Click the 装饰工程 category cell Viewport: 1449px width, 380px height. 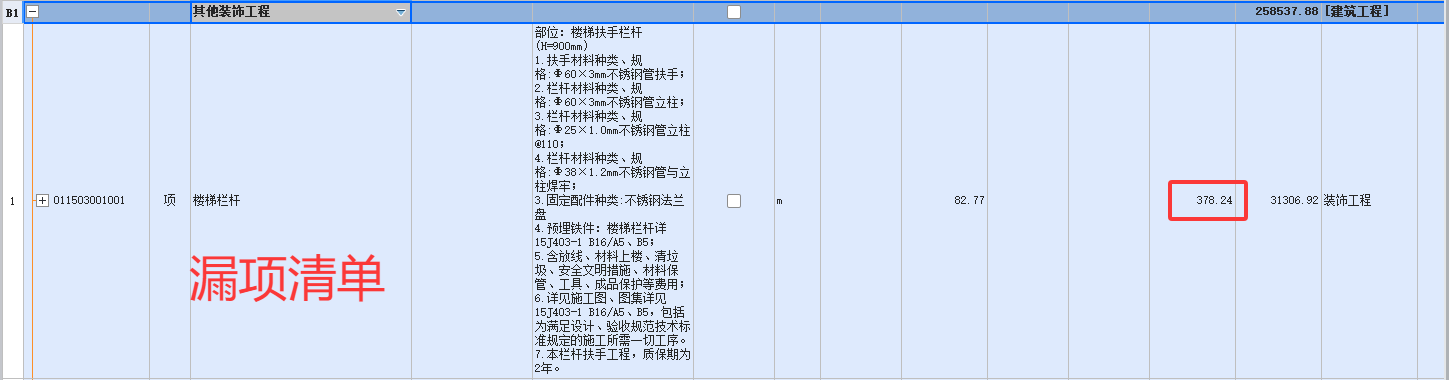coord(1369,201)
